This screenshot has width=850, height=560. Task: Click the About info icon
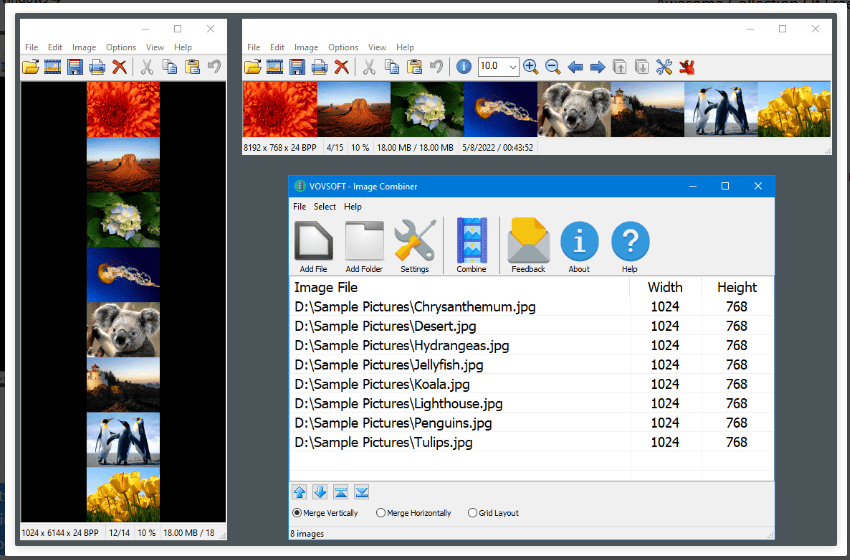[x=579, y=246]
